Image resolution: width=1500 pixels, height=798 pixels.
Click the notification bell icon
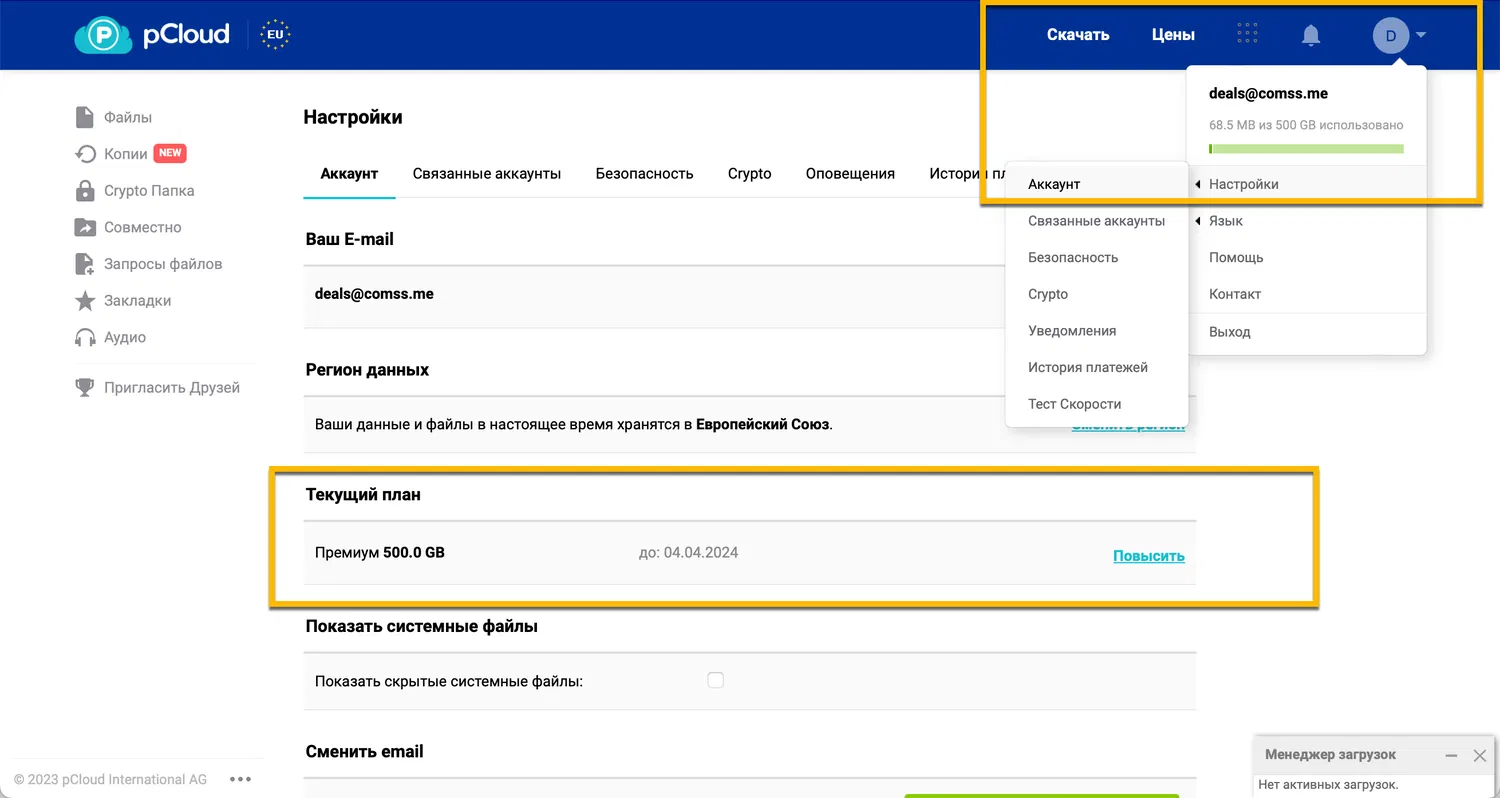tap(1311, 35)
